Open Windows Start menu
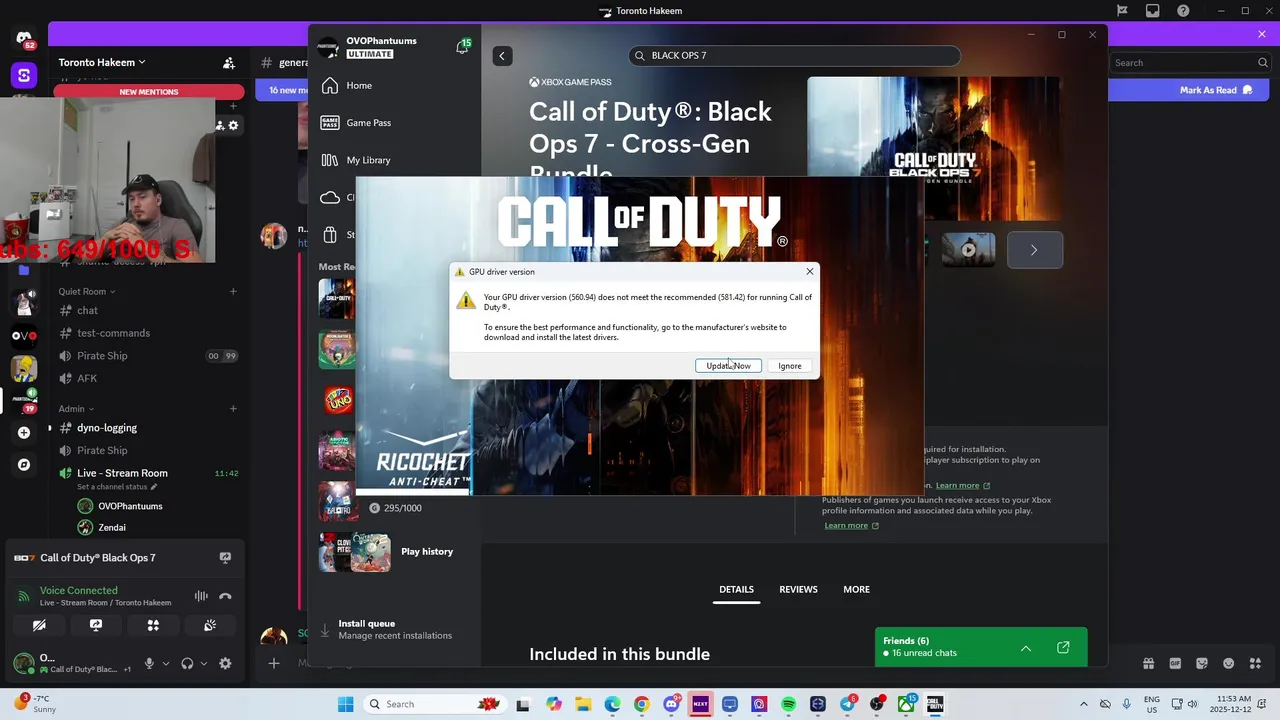 (346, 704)
